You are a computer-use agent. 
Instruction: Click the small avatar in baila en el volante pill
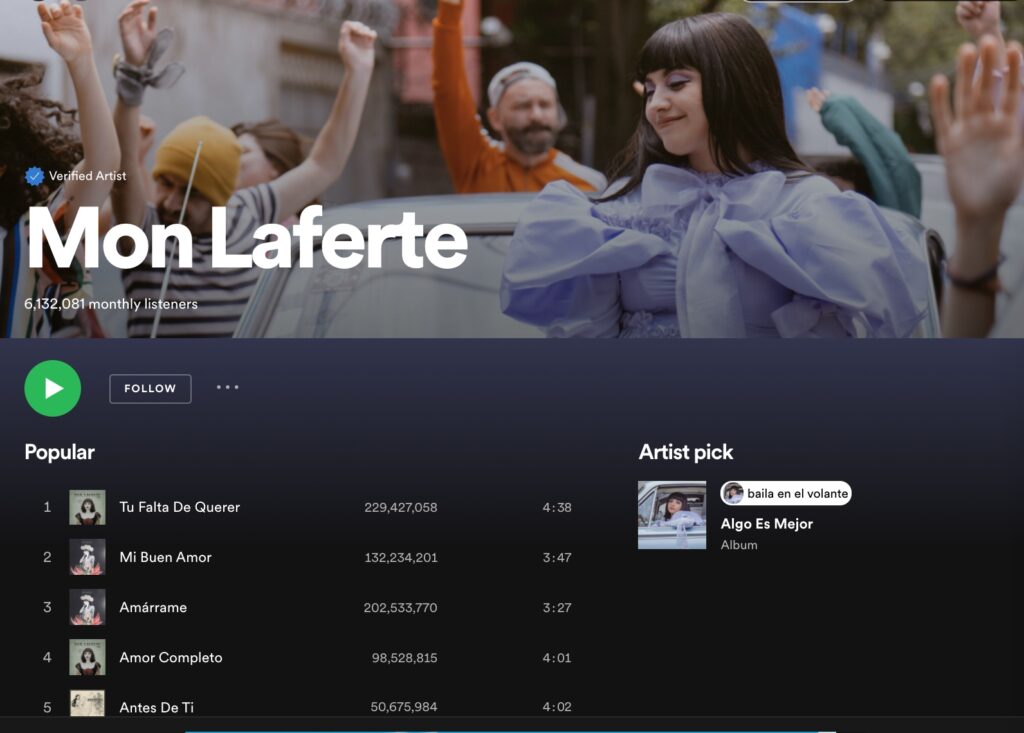[x=733, y=493]
